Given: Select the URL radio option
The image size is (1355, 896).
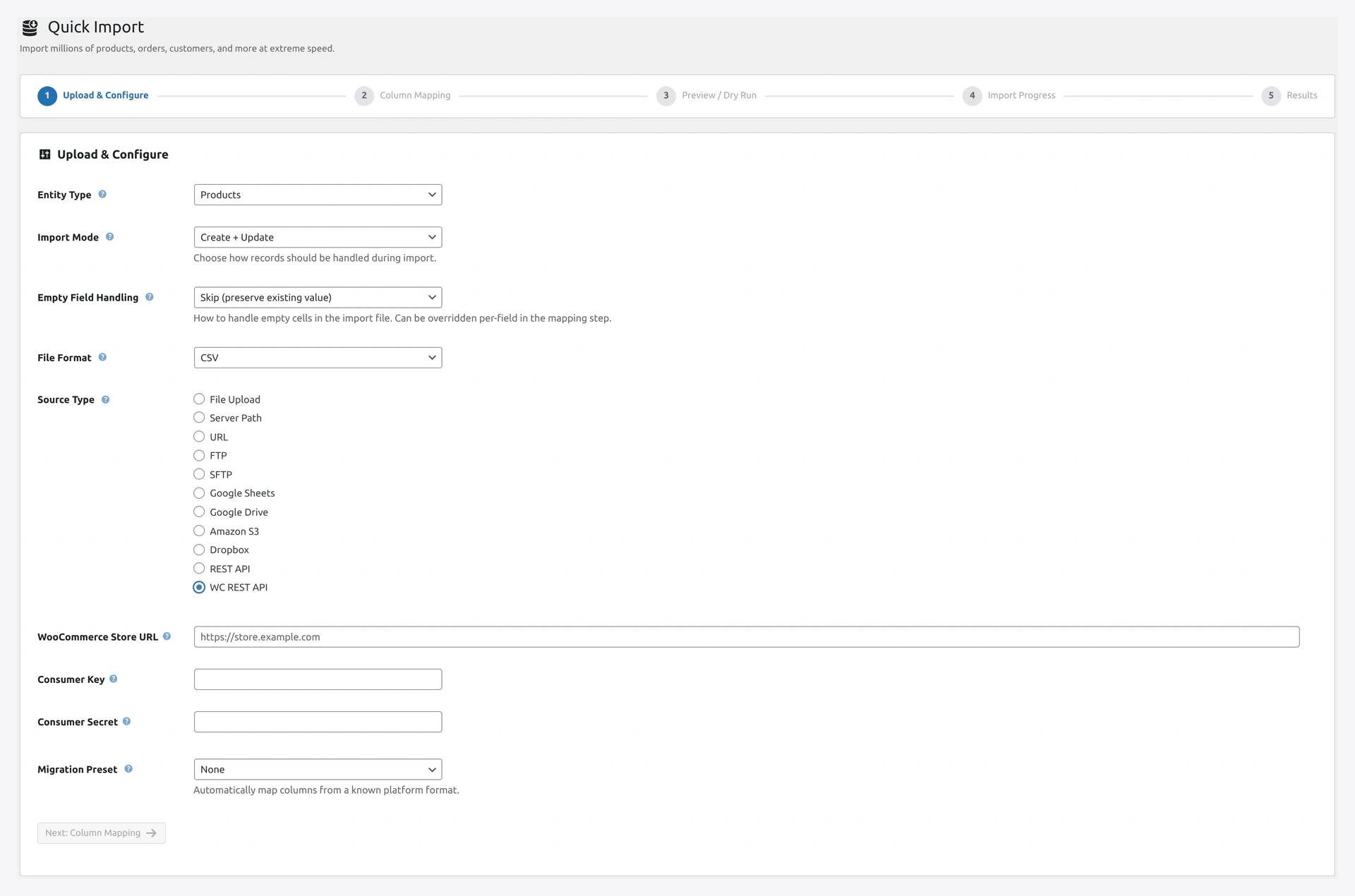Looking at the screenshot, I should pos(199,437).
